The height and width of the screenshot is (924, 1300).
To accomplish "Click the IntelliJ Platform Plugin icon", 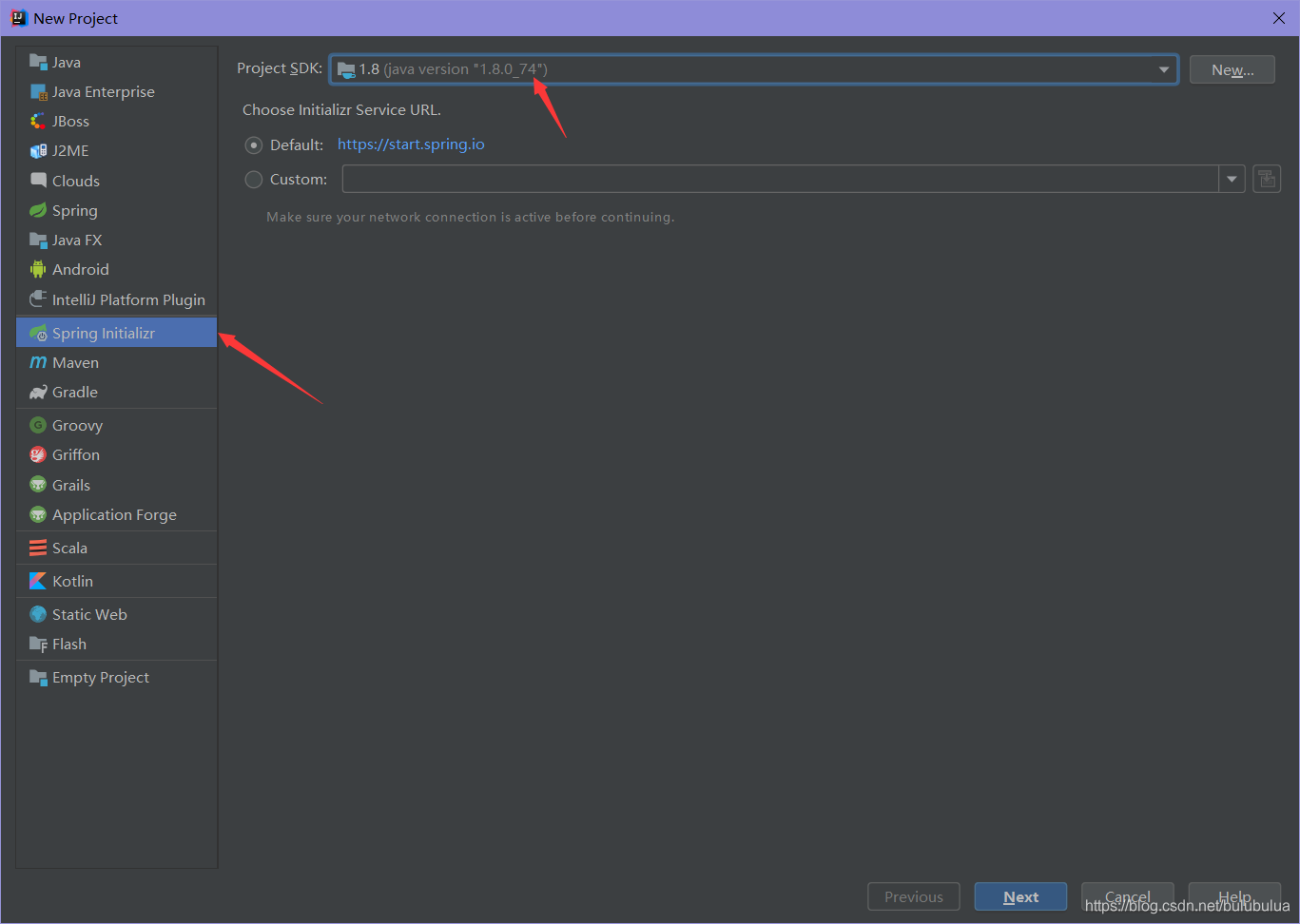I will click(x=38, y=299).
